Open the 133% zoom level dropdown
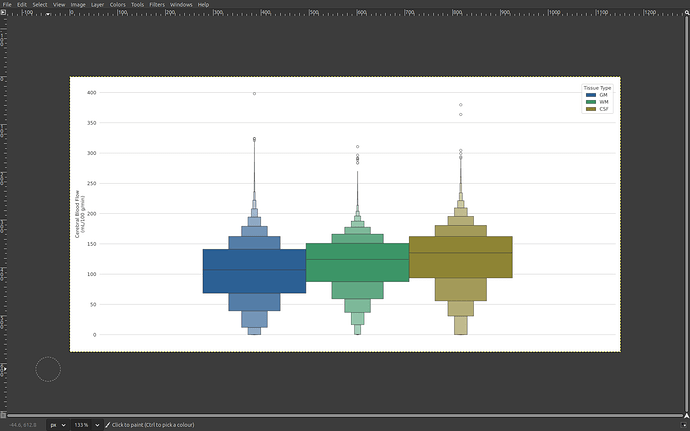Image resolution: width=690 pixels, height=431 pixels. [x=97, y=425]
